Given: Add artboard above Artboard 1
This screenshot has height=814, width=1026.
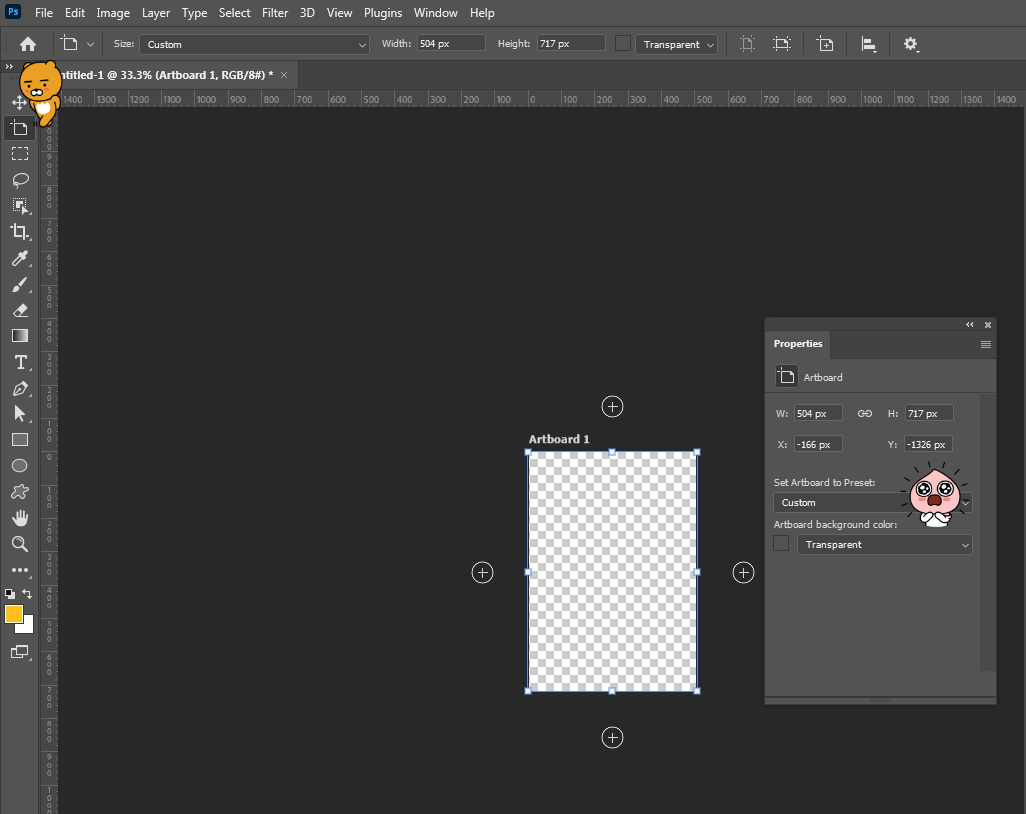Looking at the screenshot, I should point(612,407).
